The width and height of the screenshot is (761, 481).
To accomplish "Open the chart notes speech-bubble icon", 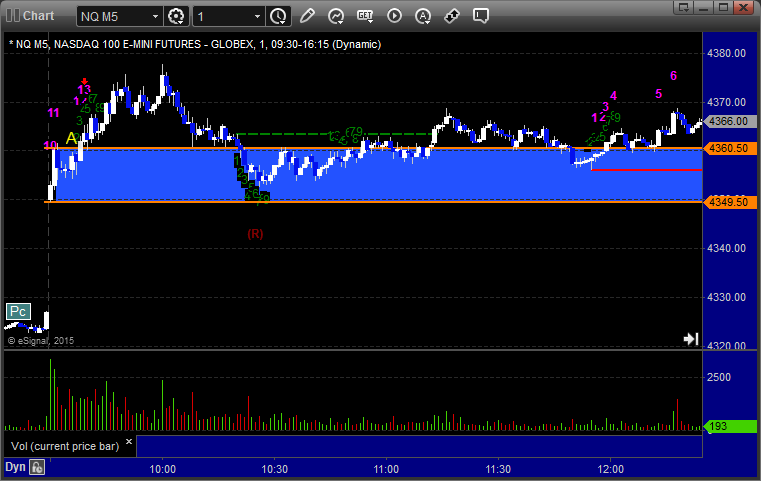I will pos(481,16).
